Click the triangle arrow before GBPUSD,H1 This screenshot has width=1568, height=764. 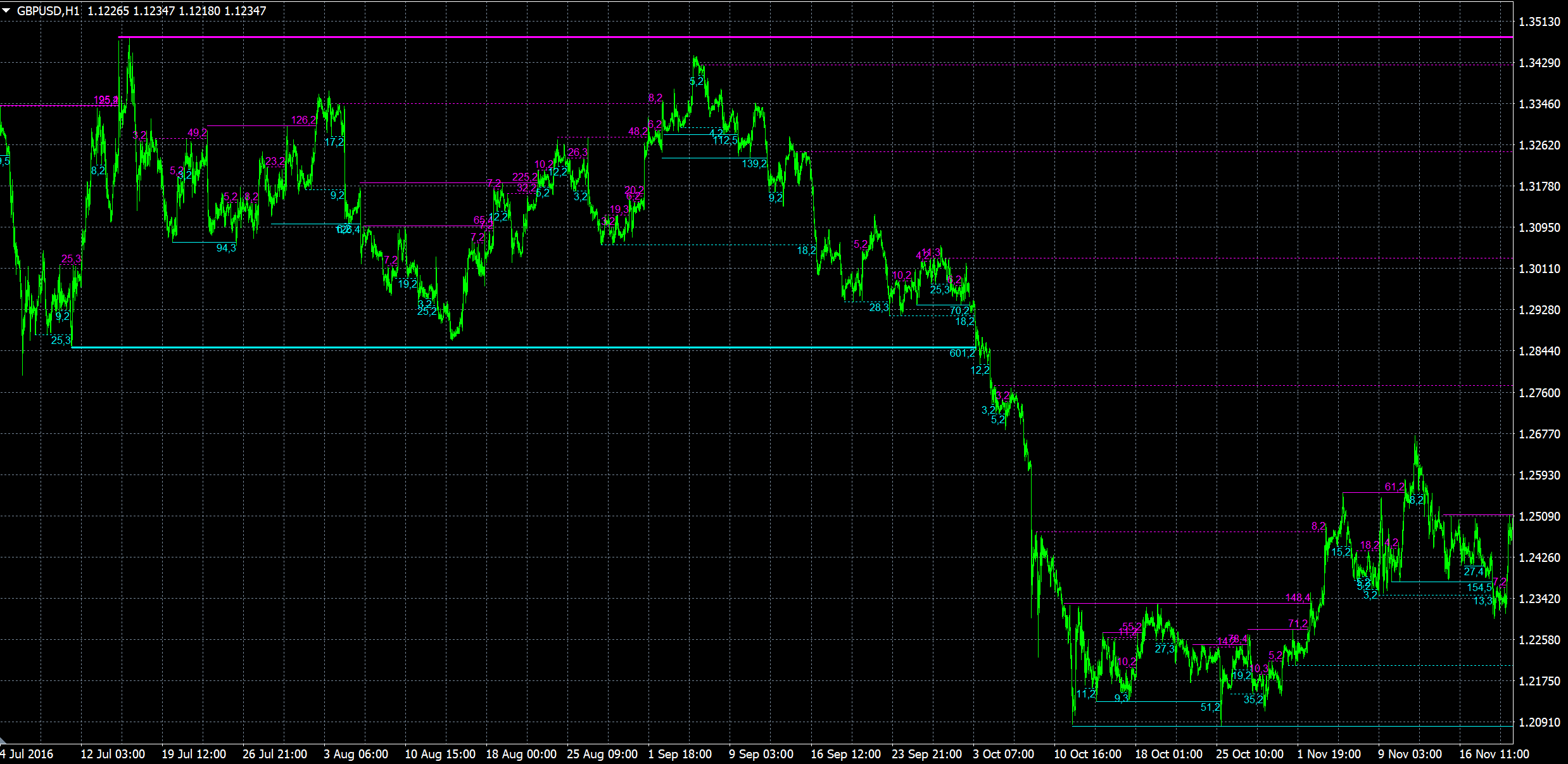[x=6, y=10]
